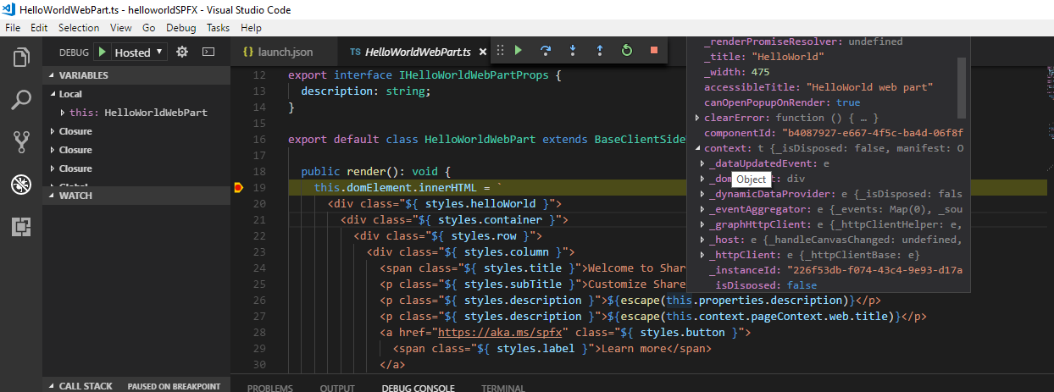Expand the this: HelloWorldWebPart variable
This screenshot has width=1054, height=392.
(63, 112)
